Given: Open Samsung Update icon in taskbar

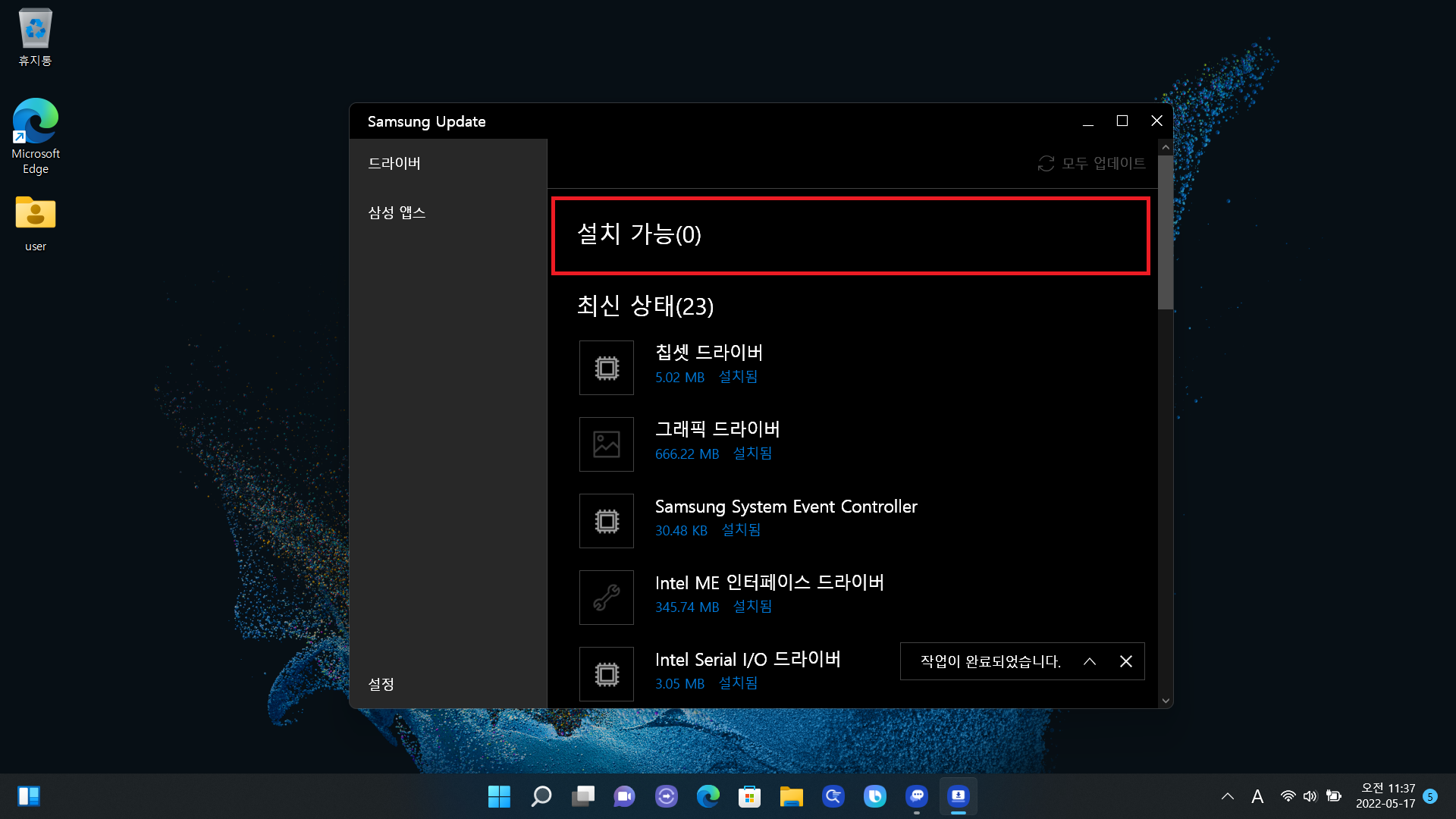Looking at the screenshot, I should point(958,796).
